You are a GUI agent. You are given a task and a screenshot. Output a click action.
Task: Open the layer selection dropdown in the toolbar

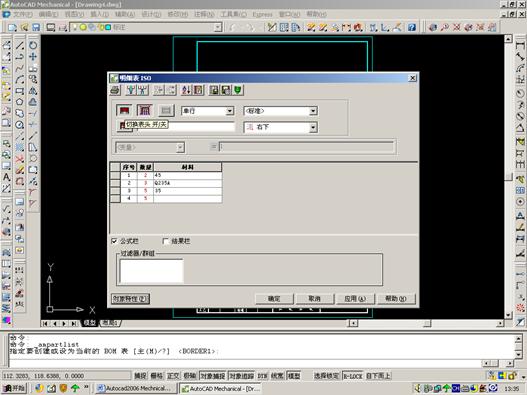(218, 27)
